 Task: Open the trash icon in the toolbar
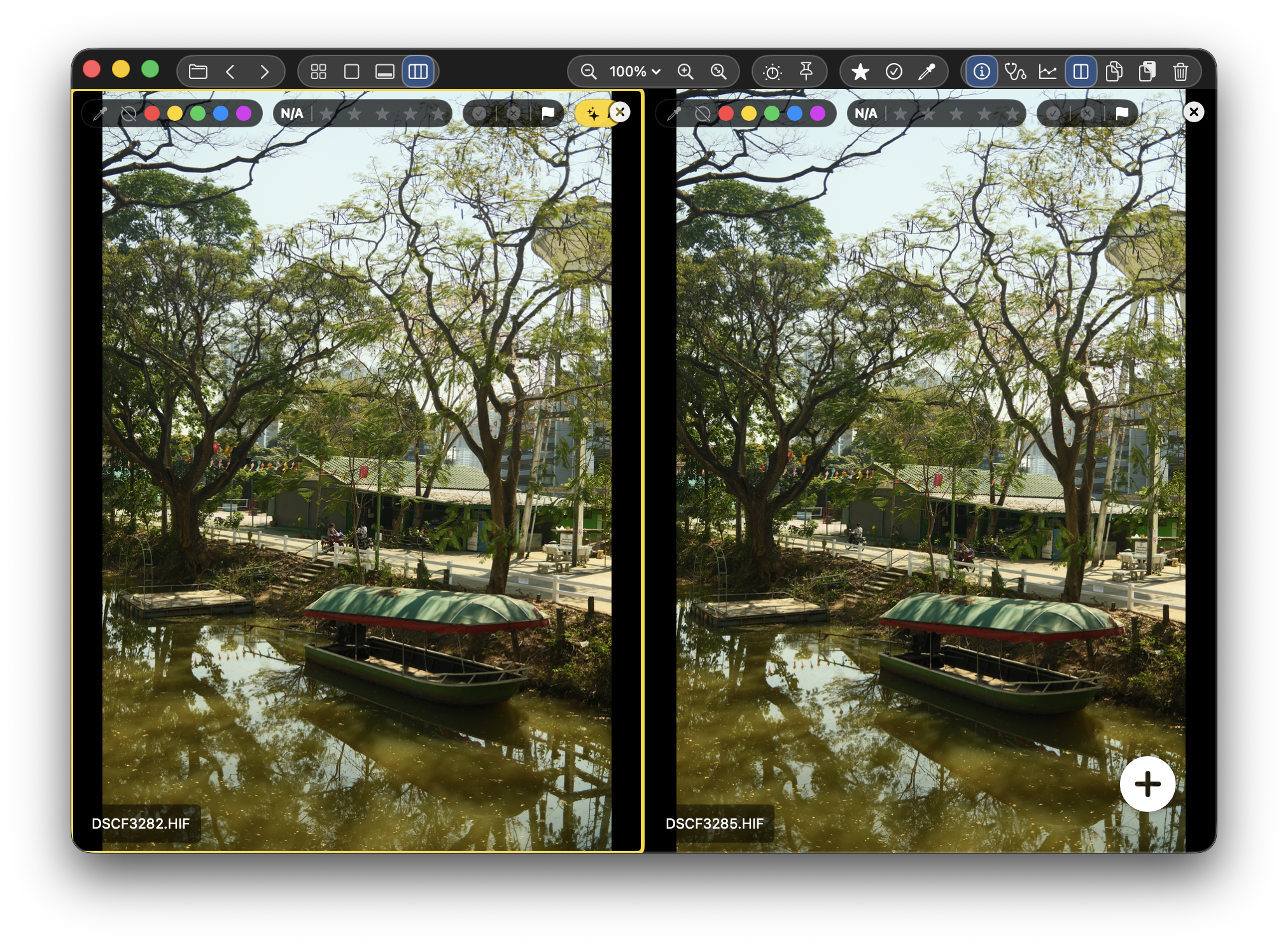(1181, 71)
